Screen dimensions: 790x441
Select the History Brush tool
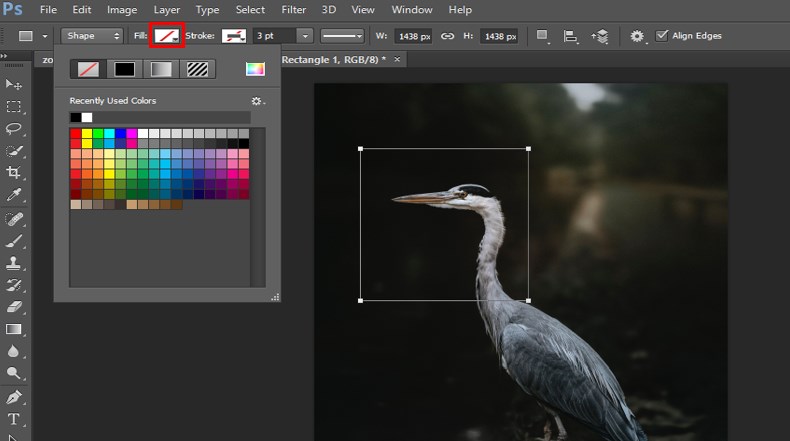click(14, 285)
